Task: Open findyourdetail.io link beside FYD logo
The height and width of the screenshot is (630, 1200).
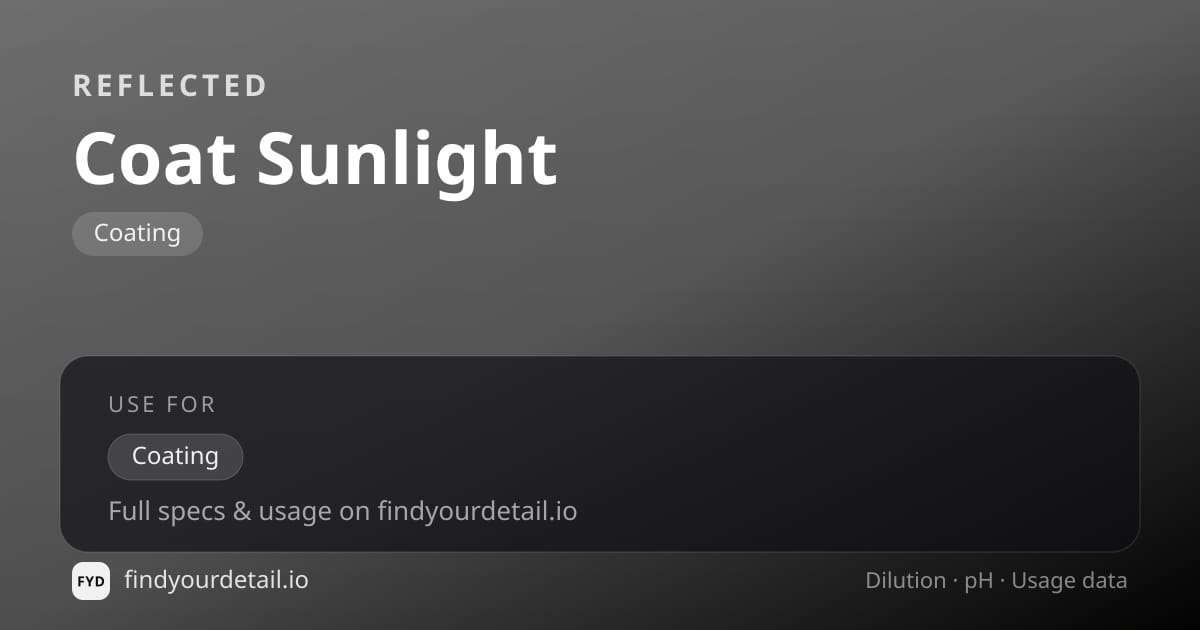Action: 216,580
